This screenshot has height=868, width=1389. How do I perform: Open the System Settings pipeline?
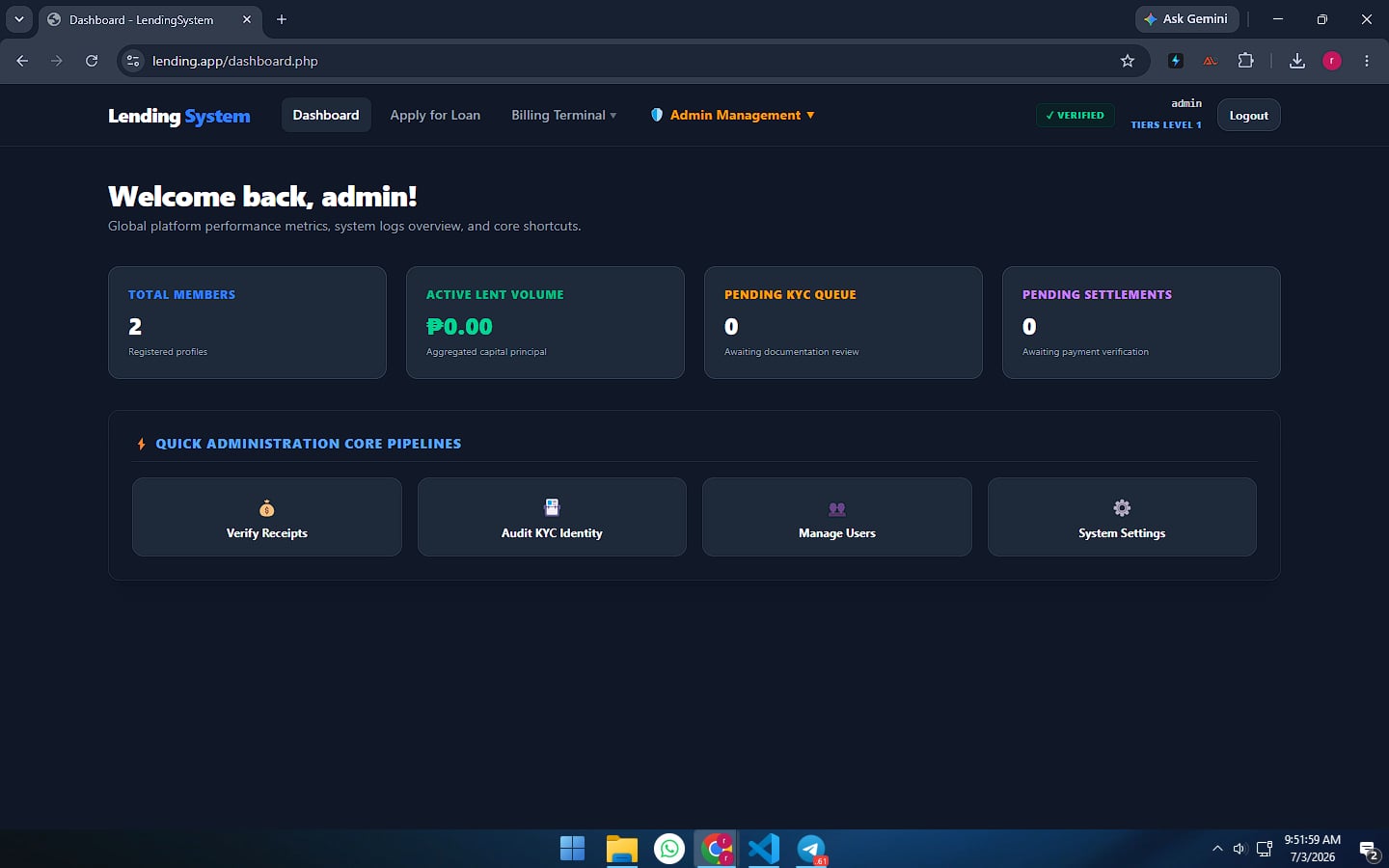(1122, 517)
